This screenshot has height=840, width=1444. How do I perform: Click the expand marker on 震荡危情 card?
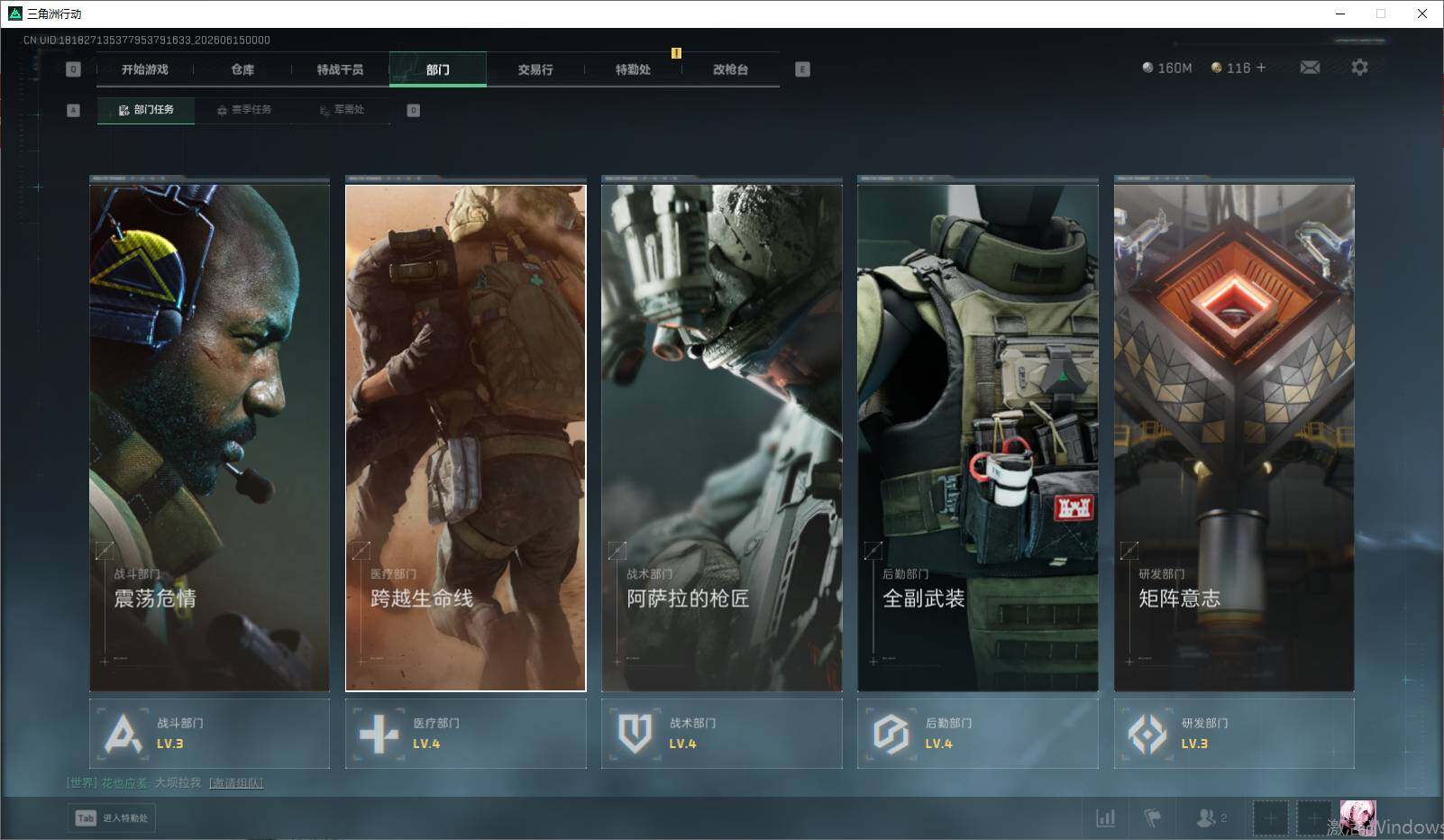click(x=105, y=550)
